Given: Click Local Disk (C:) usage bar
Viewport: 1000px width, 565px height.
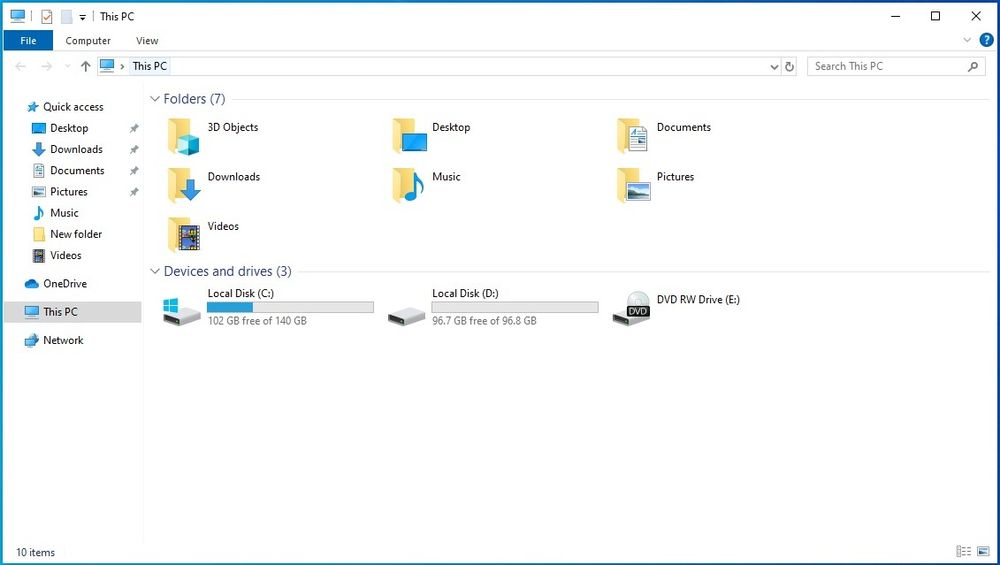Looking at the screenshot, I should [290, 307].
